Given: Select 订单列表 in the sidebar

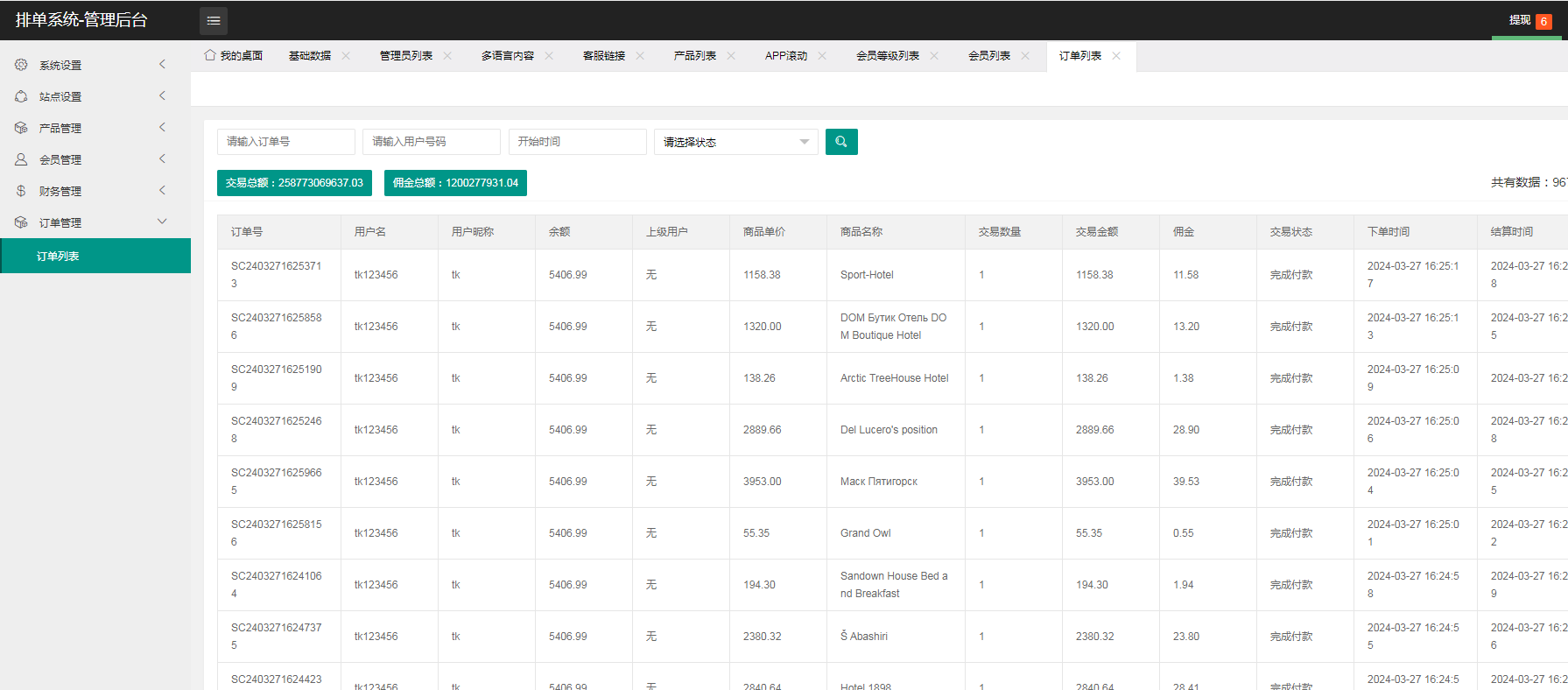Looking at the screenshot, I should point(95,256).
